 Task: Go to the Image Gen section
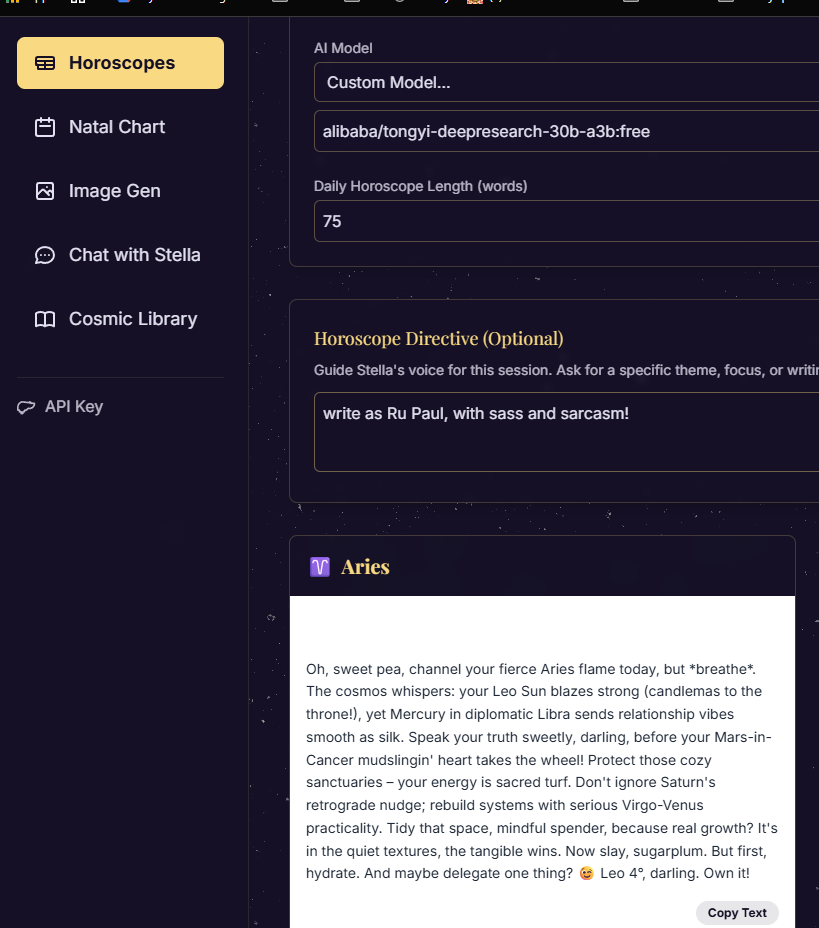[x=114, y=191]
